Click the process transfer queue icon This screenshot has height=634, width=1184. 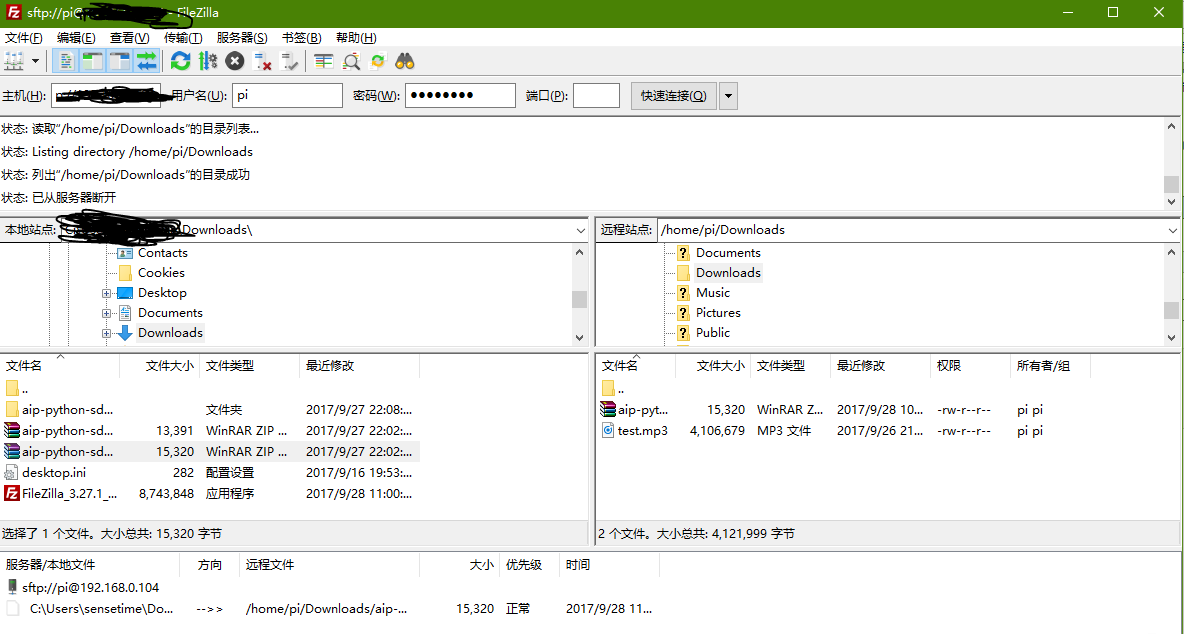tap(208, 61)
